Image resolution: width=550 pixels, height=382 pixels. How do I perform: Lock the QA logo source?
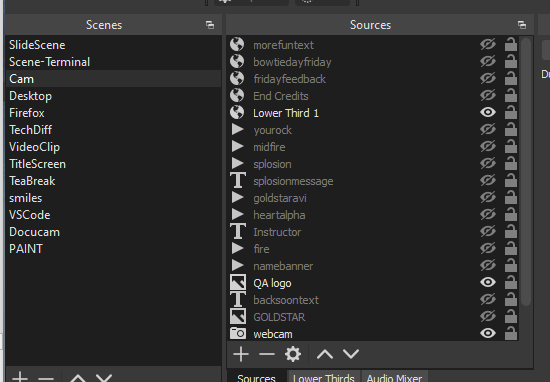tap(511, 282)
